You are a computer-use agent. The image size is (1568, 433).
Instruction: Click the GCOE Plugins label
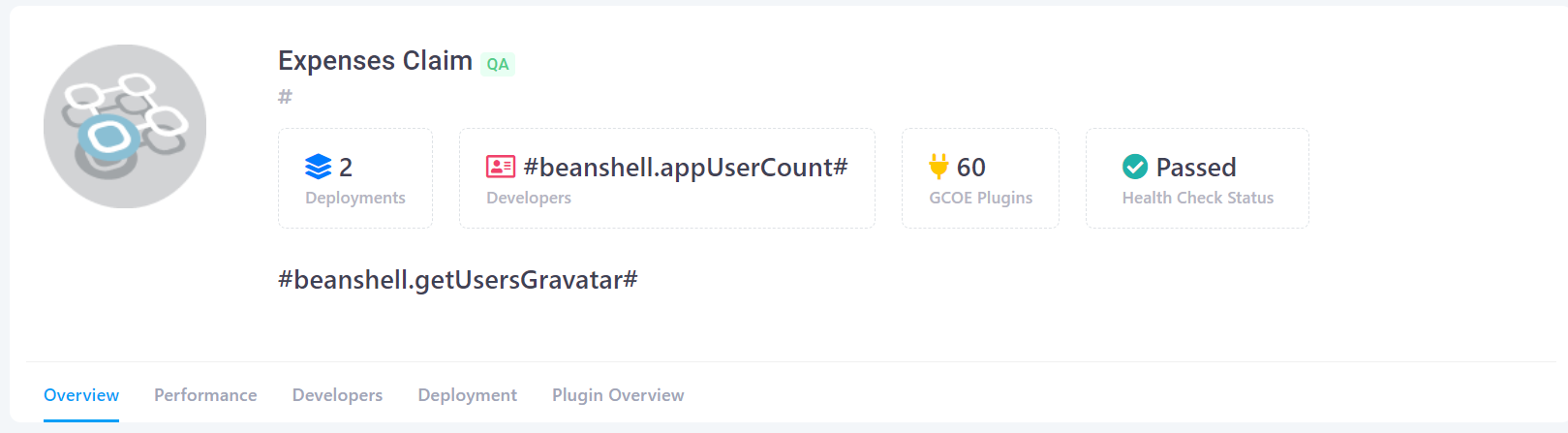pos(981,198)
